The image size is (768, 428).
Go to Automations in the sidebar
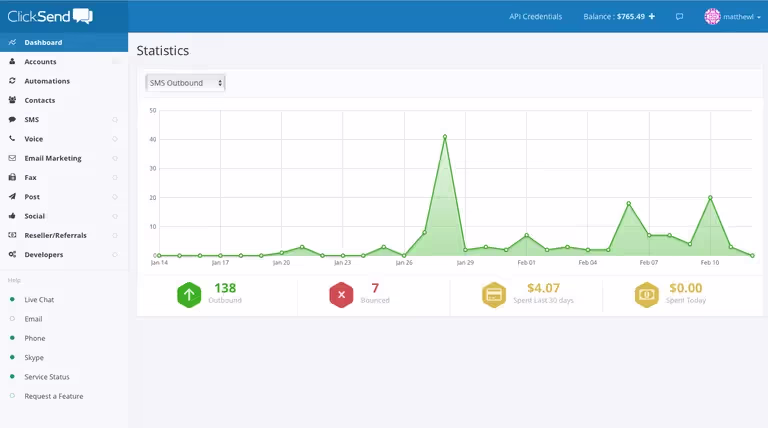coord(47,81)
